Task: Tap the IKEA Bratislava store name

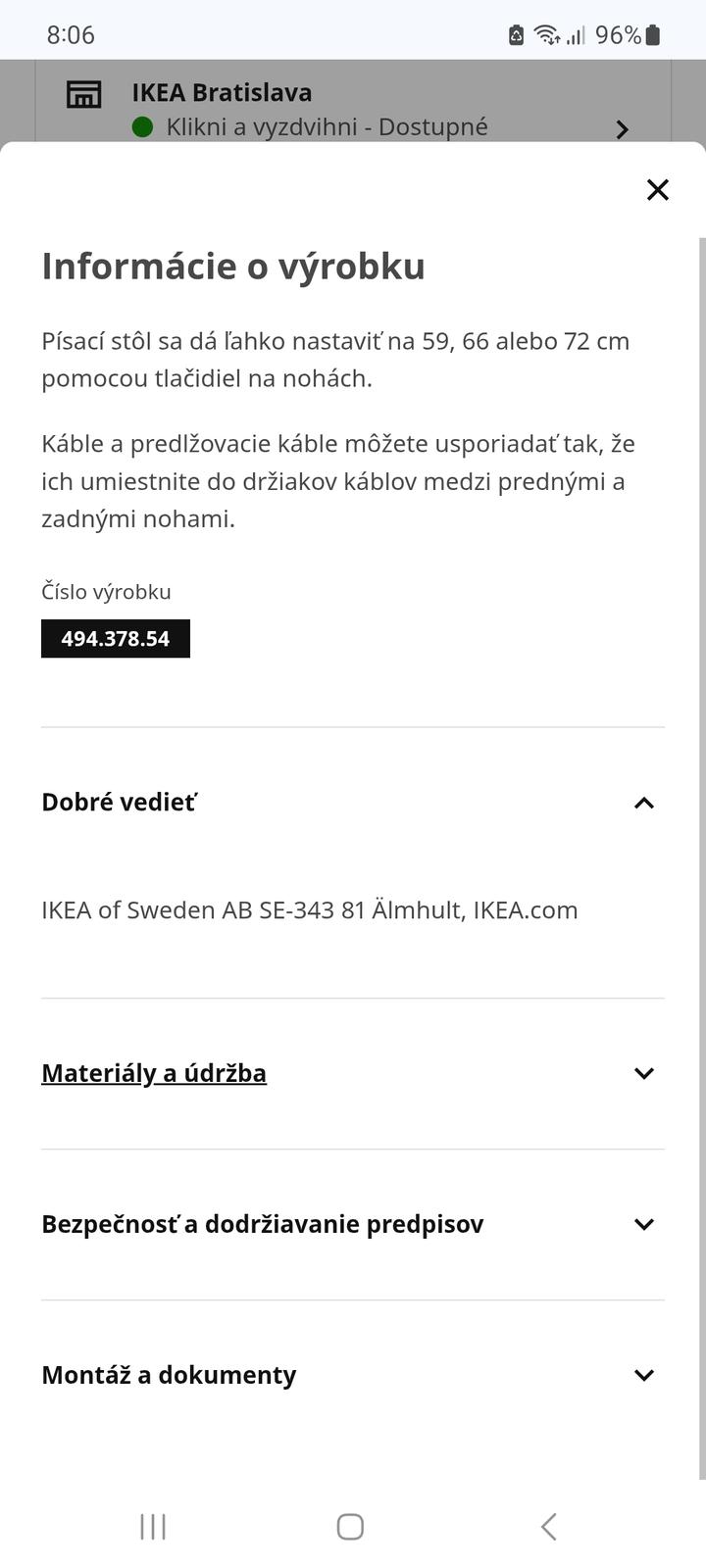Action: (x=222, y=92)
